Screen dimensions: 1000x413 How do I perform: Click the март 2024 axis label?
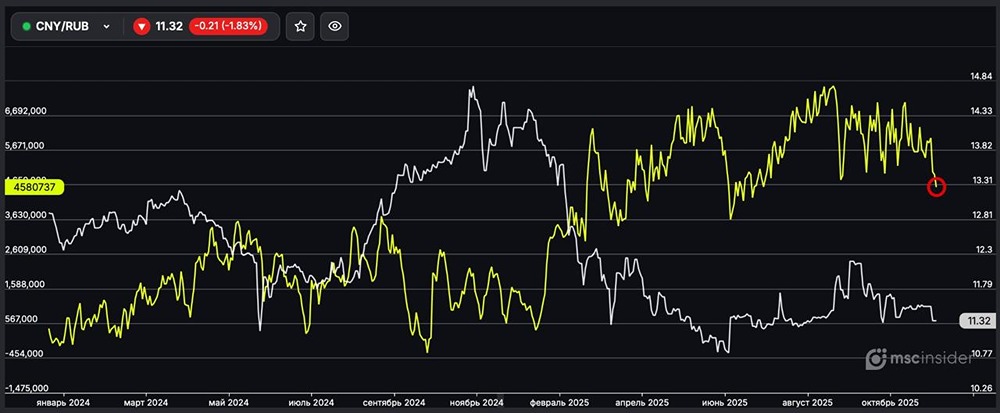pos(147,403)
